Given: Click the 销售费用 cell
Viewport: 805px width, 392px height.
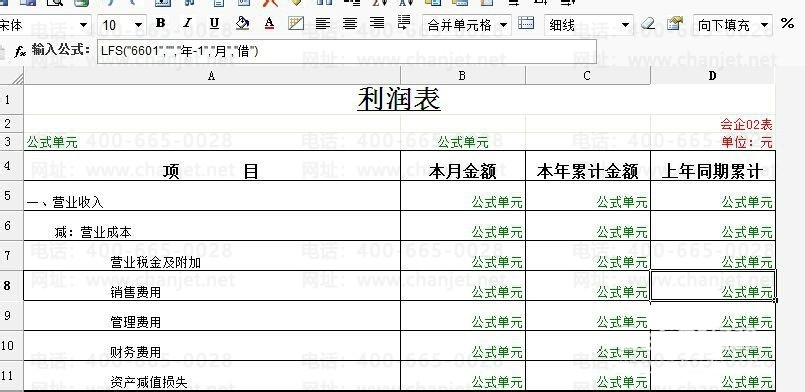Looking at the screenshot, I should (212, 286).
